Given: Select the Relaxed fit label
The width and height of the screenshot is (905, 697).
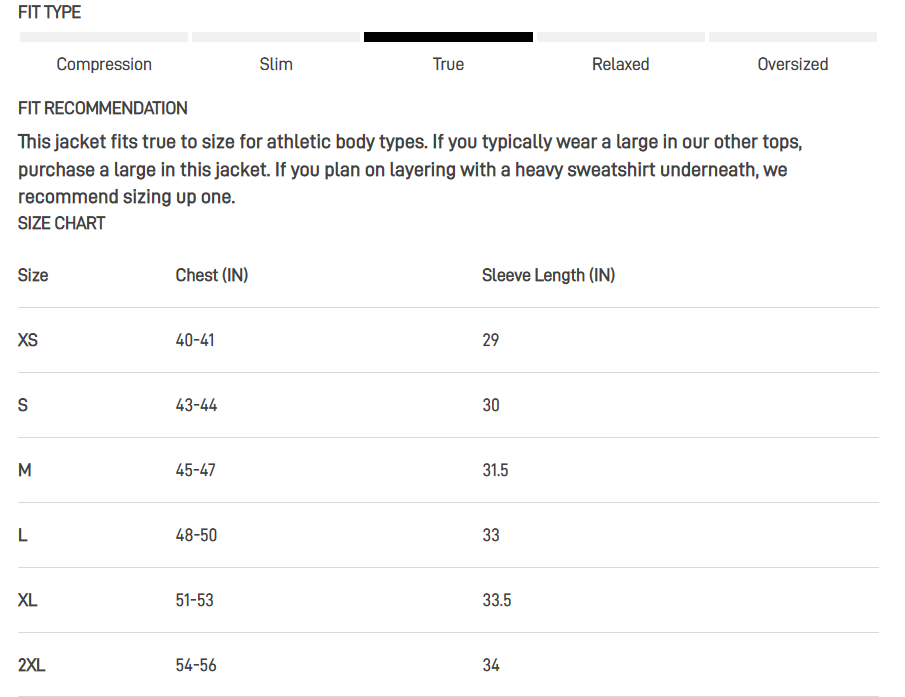Looking at the screenshot, I should click(620, 64).
